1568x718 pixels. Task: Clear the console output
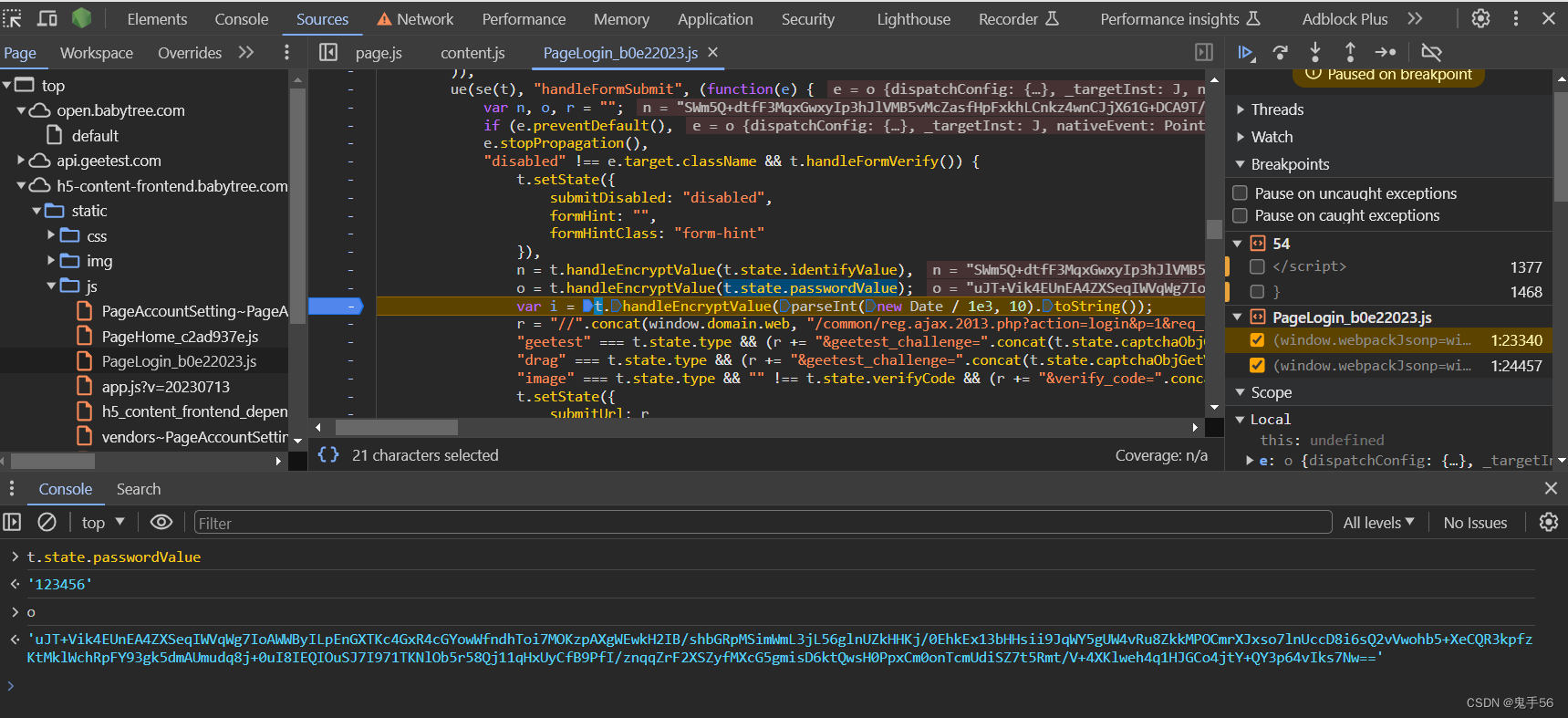47,523
